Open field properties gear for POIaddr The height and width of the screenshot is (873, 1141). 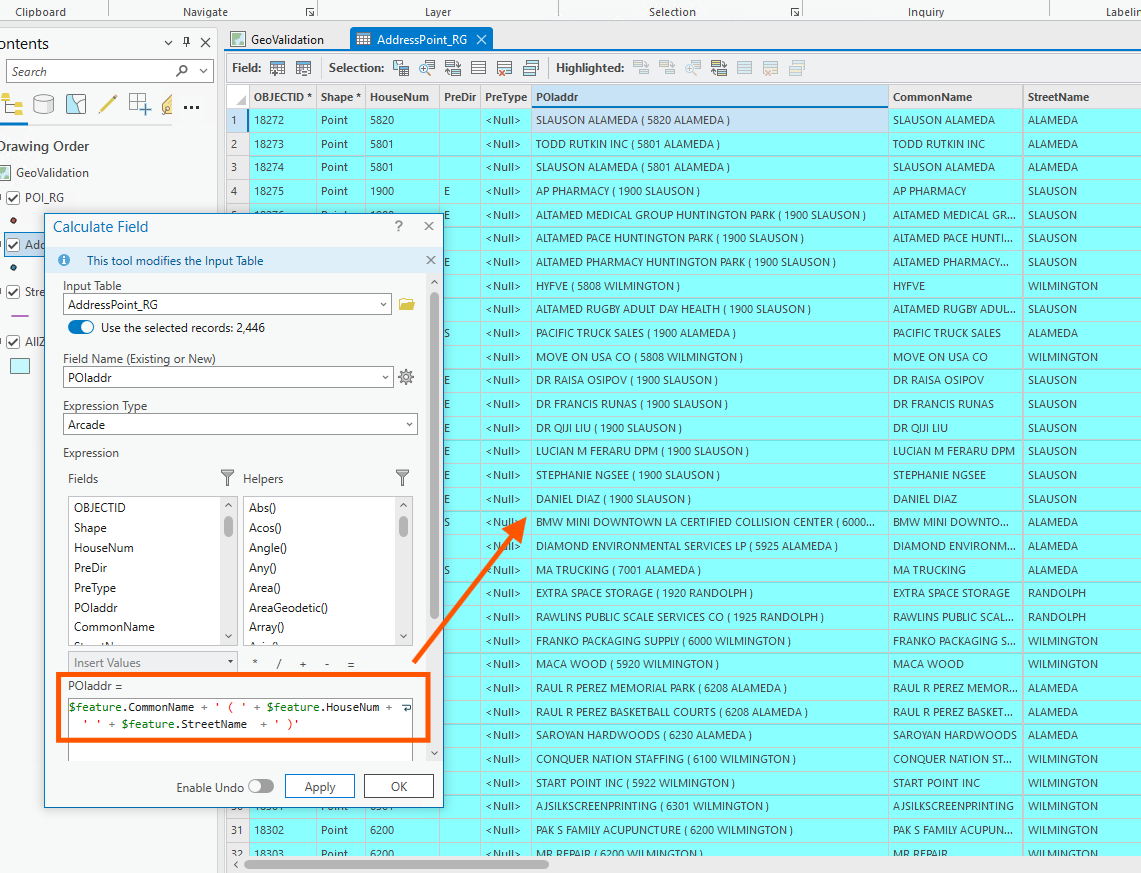coord(406,377)
